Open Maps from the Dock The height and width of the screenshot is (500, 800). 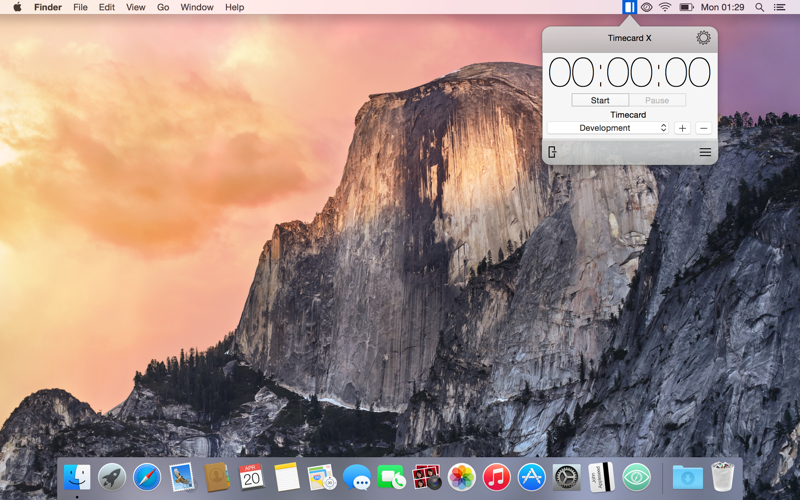tap(321, 478)
